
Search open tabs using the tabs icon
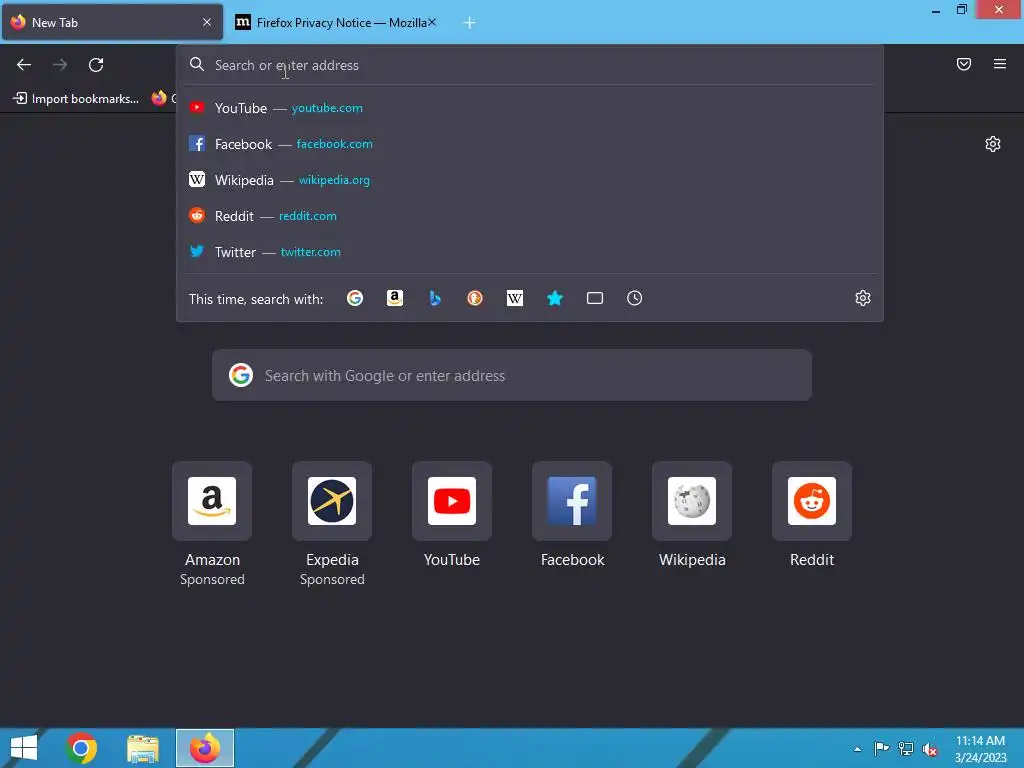(x=594, y=298)
